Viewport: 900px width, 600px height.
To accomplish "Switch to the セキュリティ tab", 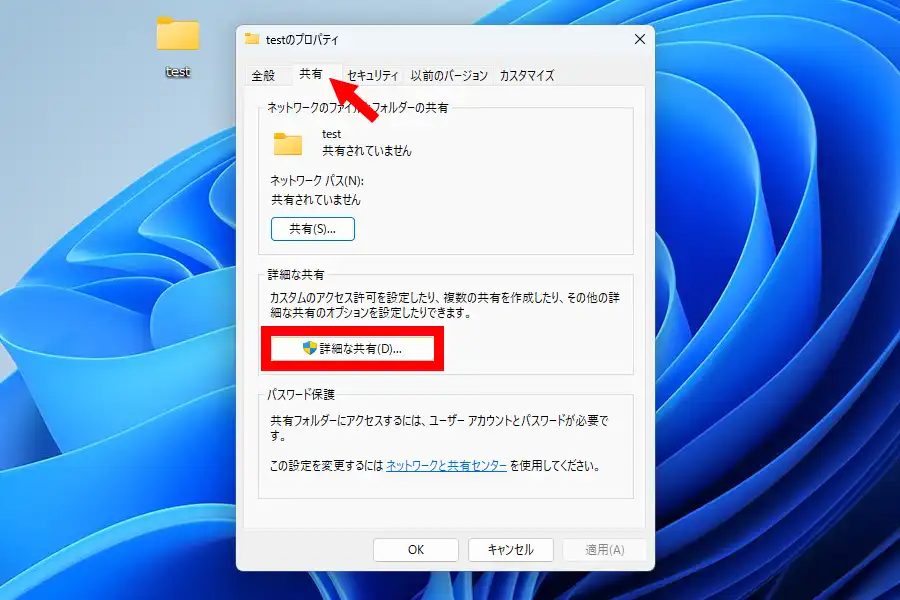I will click(373, 75).
